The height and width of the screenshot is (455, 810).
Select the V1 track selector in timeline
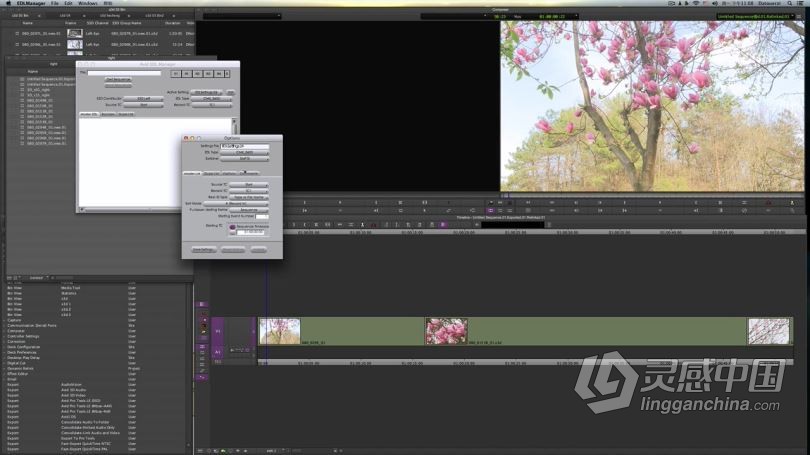click(x=217, y=331)
